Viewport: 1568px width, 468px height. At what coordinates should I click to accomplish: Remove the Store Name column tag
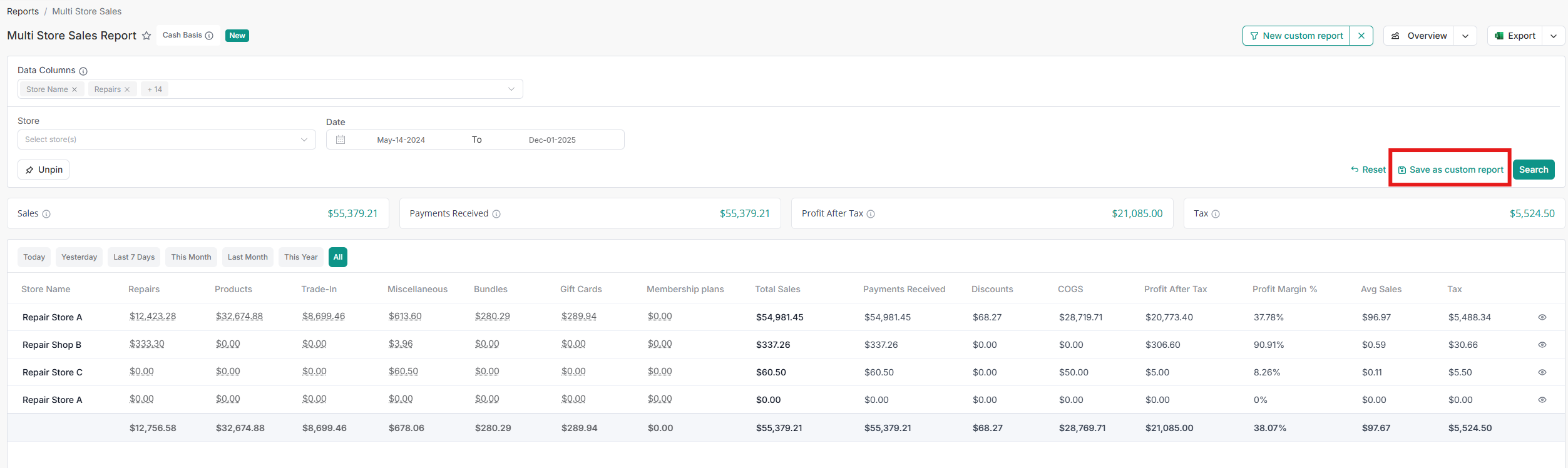click(x=74, y=89)
